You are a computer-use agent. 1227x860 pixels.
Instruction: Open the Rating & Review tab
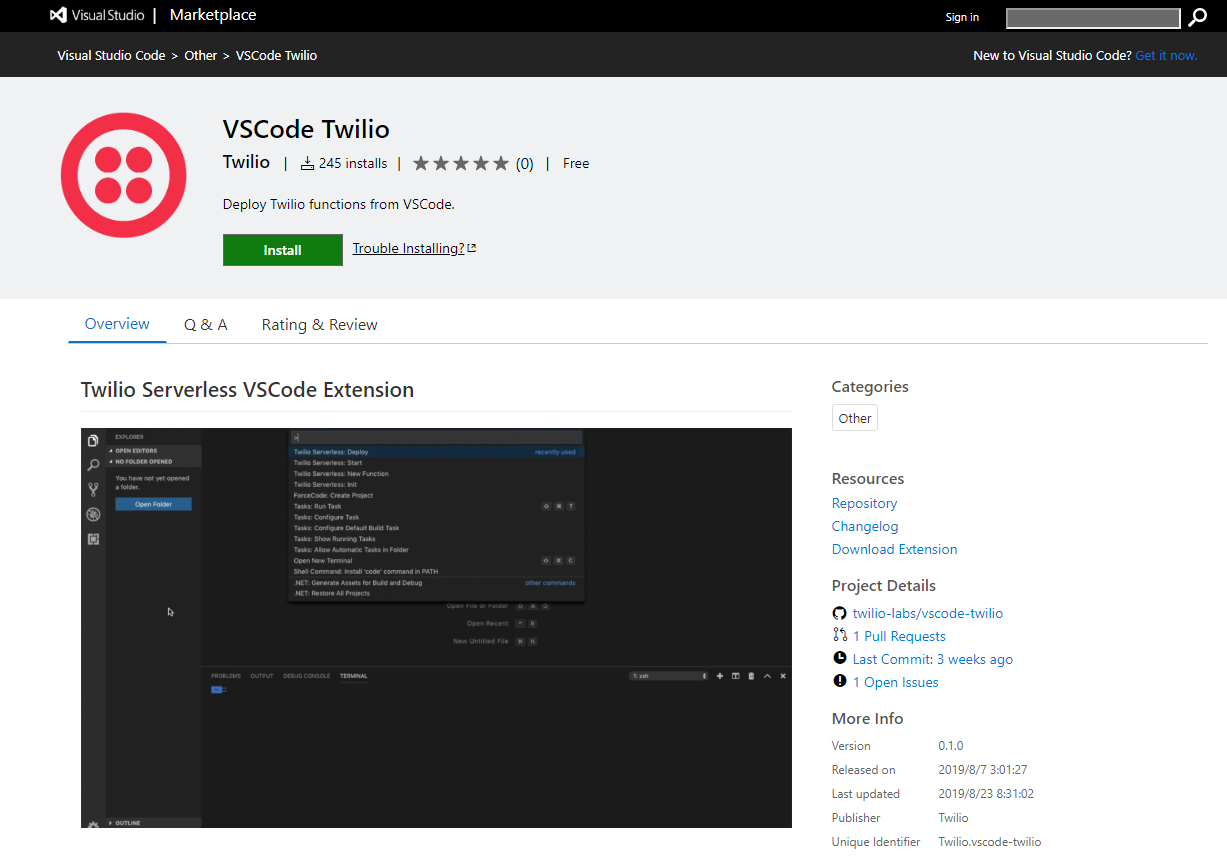click(319, 324)
